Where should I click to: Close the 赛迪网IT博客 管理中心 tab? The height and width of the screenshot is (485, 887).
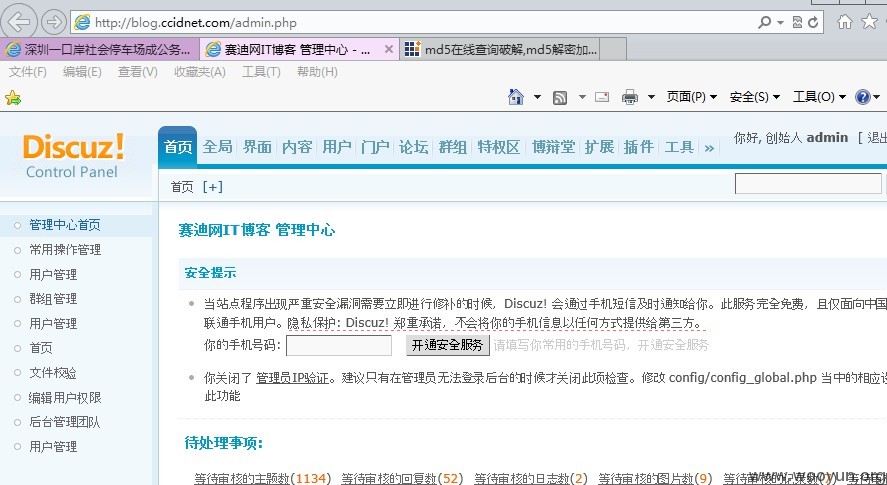click(389, 49)
